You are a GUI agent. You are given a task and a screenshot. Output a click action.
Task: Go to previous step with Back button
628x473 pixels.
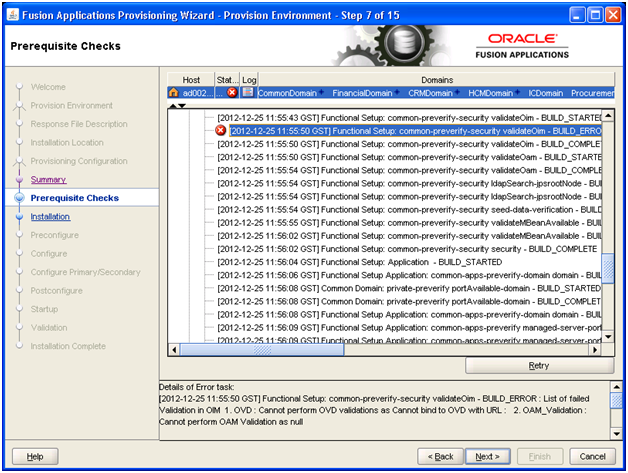click(x=440, y=456)
